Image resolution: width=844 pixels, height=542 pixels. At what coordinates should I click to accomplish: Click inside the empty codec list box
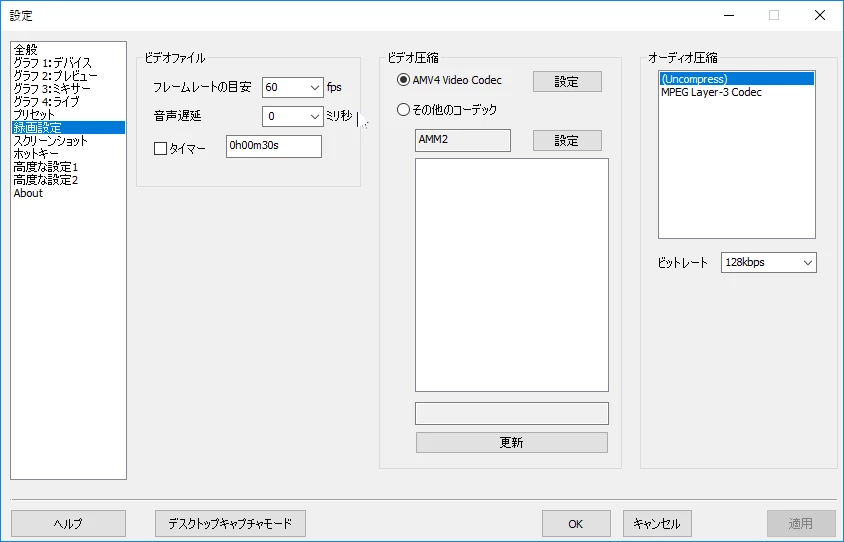click(x=512, y=275)
